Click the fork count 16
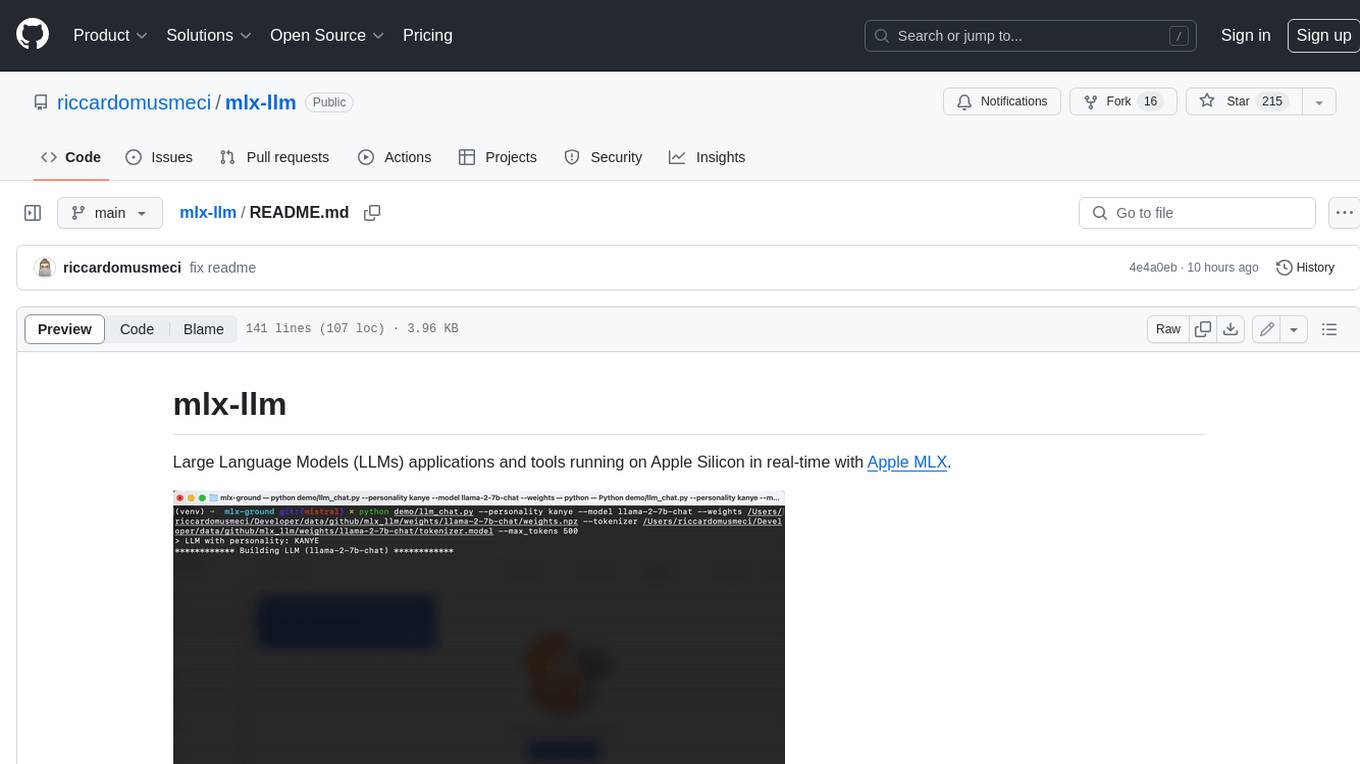1360x764 pixels. (x=1150, y=101)
